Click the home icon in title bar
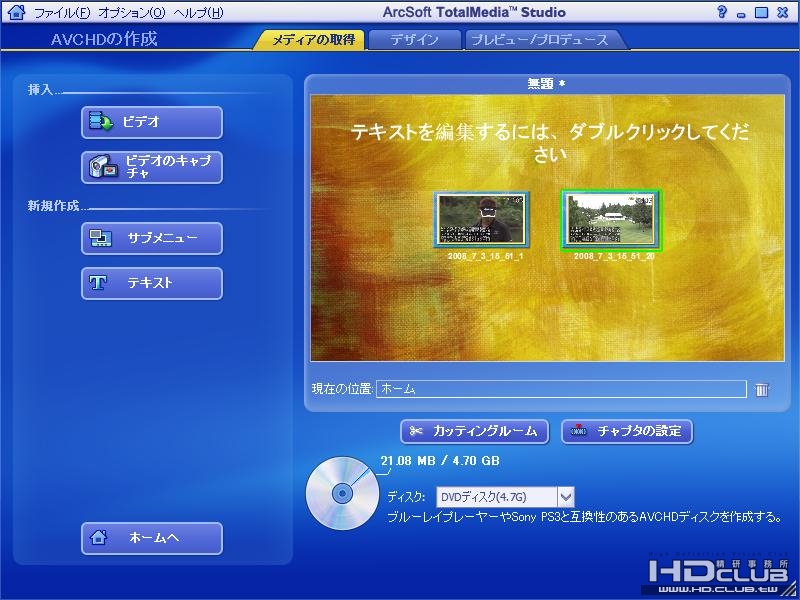 point(16,12)
